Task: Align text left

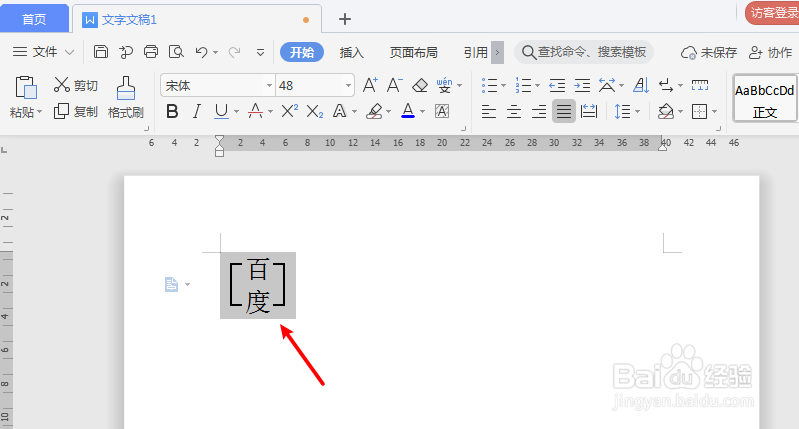Action: pos(489,111)
